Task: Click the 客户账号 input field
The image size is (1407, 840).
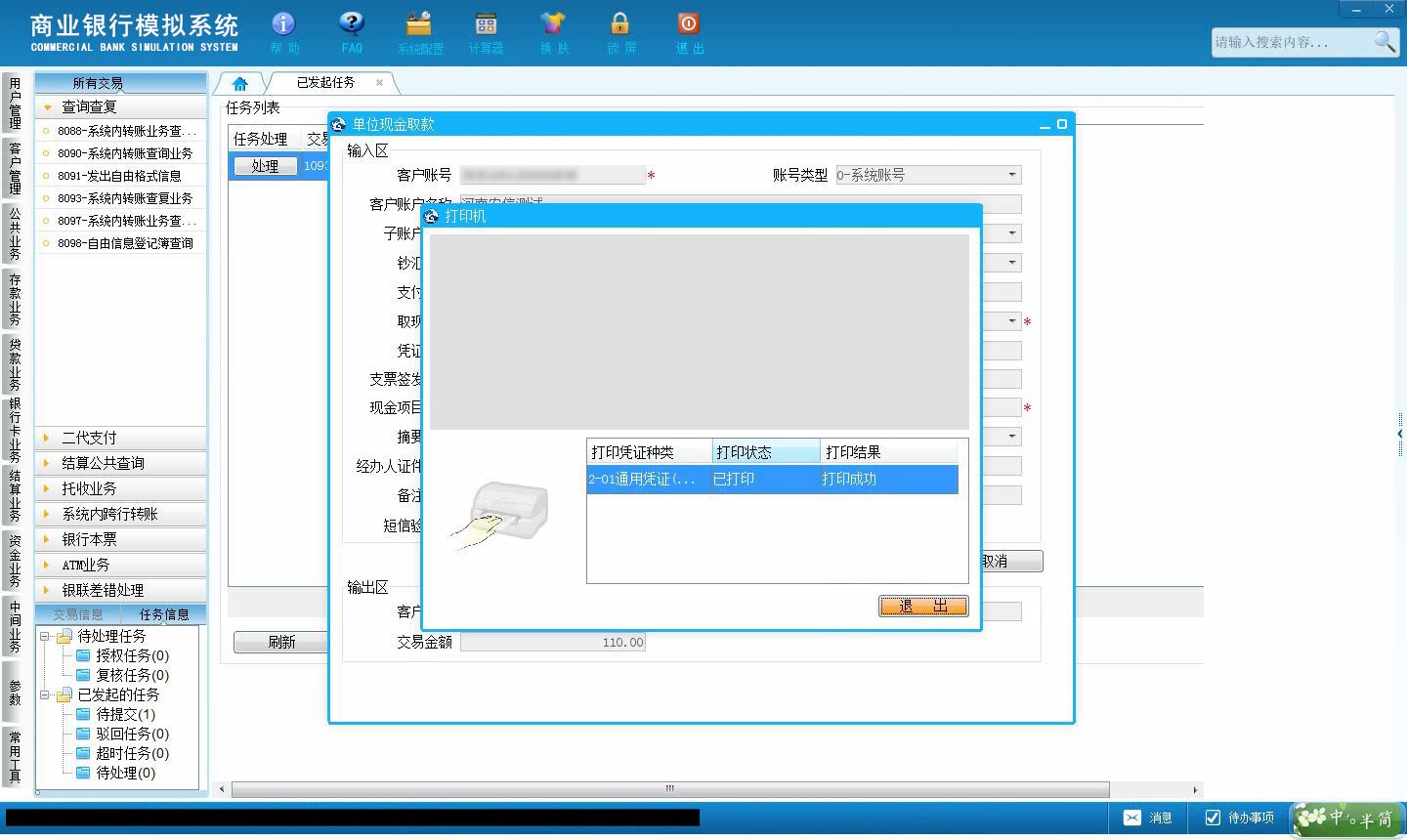Action: 553,175
